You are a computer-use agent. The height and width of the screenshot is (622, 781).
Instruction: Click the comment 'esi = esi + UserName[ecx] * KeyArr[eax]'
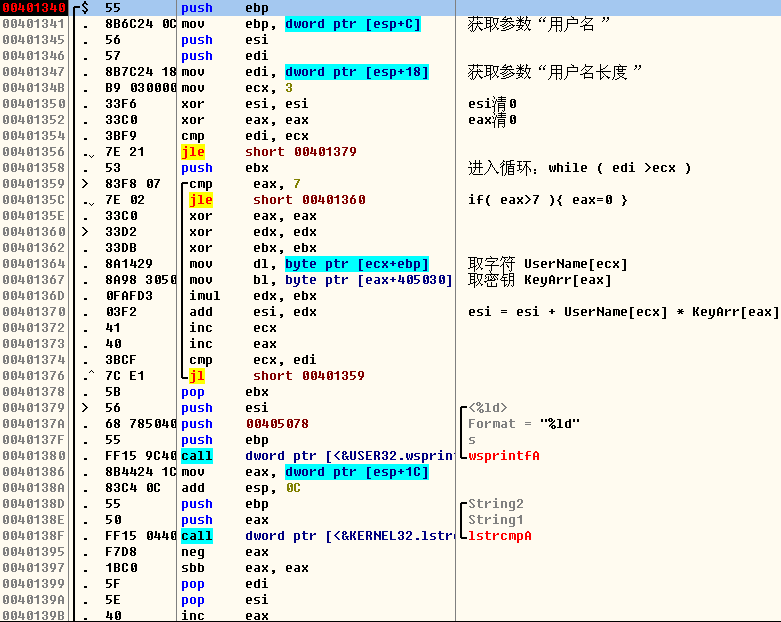tap(623, 312)
